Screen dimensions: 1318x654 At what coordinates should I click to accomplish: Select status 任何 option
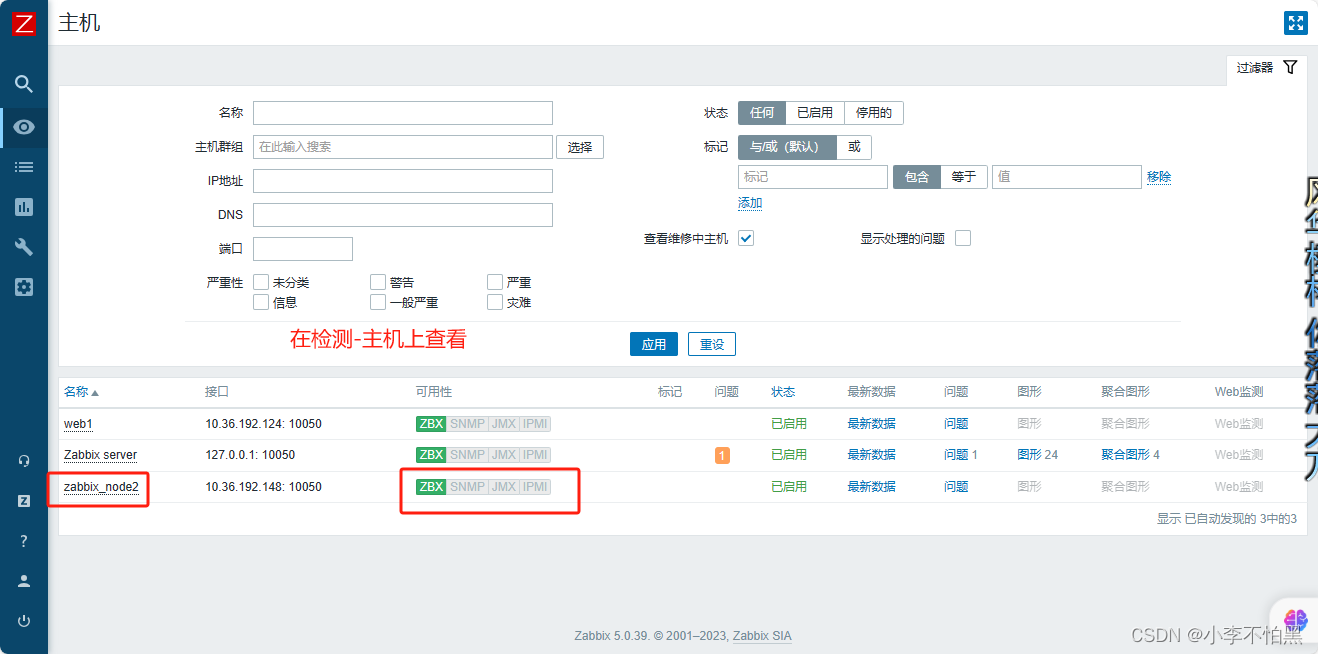coord(762,113)
